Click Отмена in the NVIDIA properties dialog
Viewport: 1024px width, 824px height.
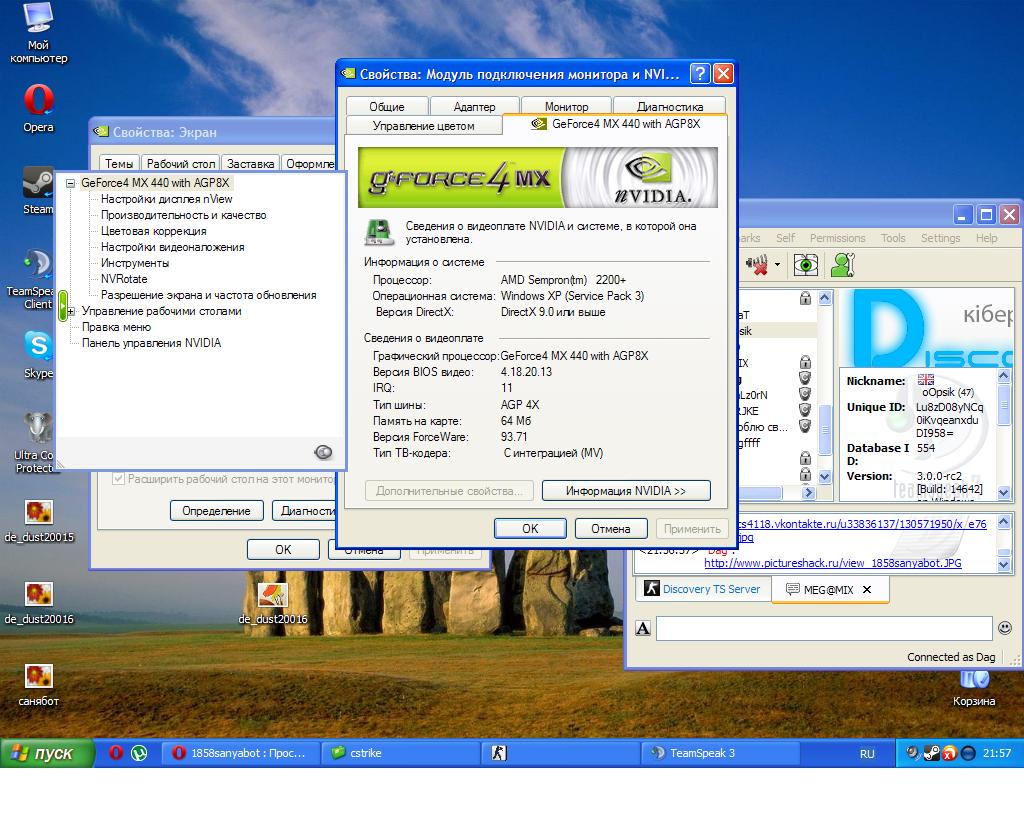(611, 528)
